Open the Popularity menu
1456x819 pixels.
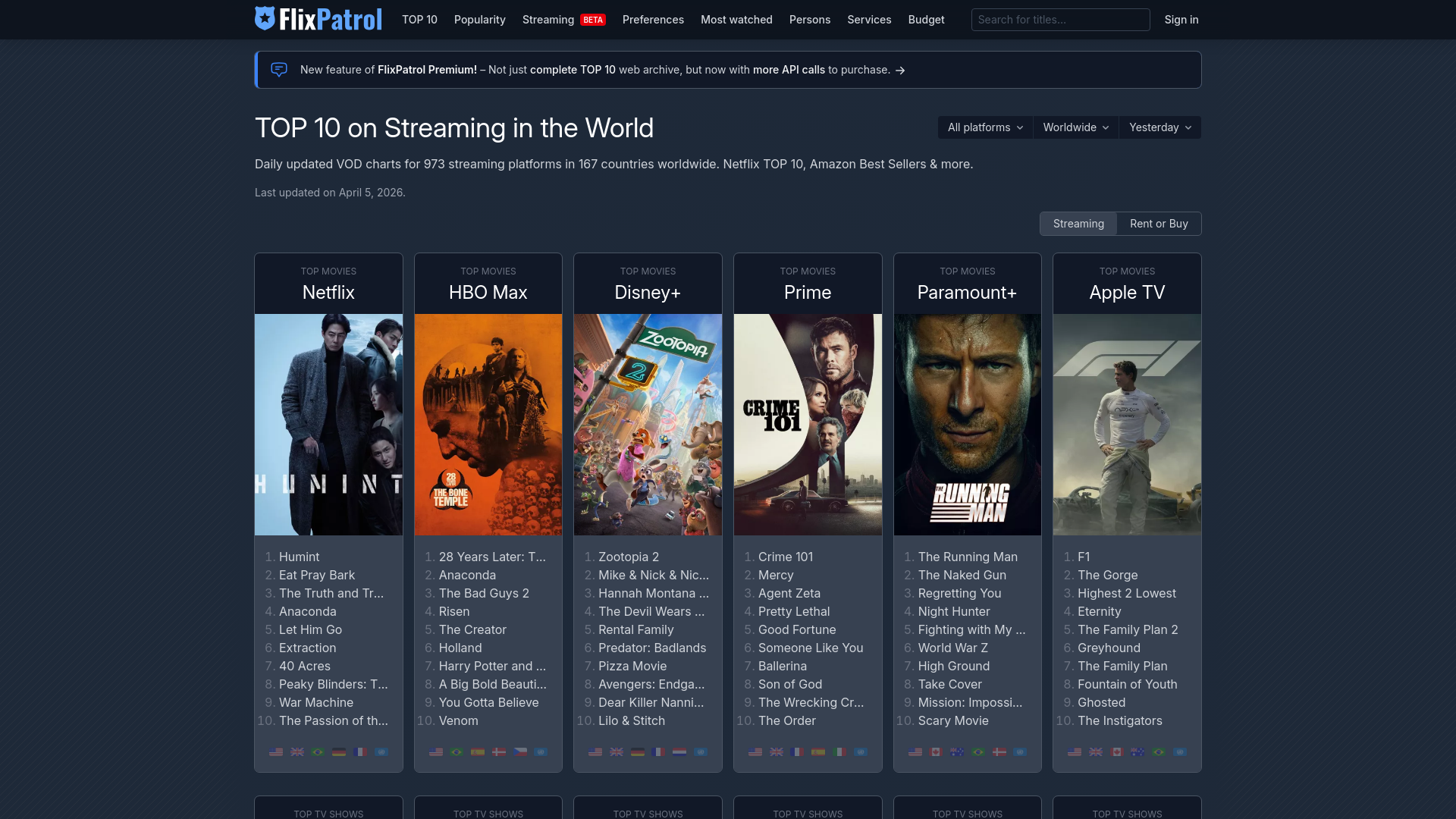pos(480,20)
